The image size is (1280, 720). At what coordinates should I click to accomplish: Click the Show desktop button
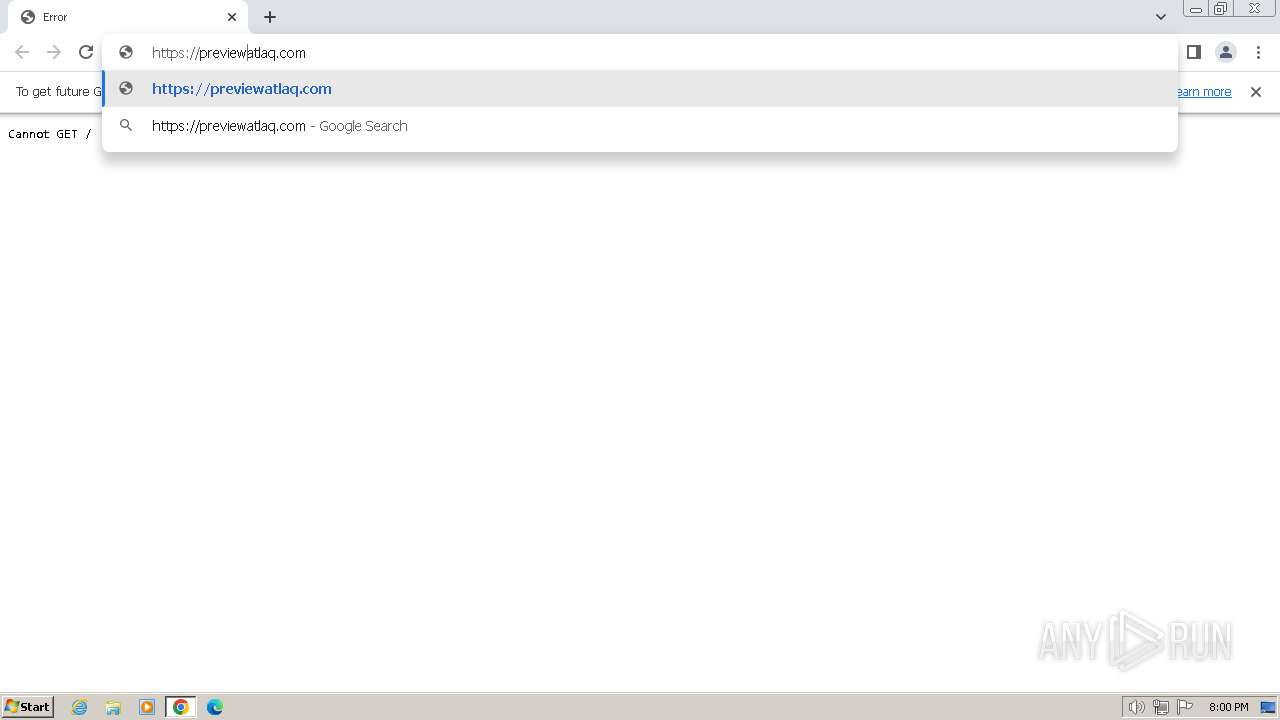click(x=1268, y=707)
